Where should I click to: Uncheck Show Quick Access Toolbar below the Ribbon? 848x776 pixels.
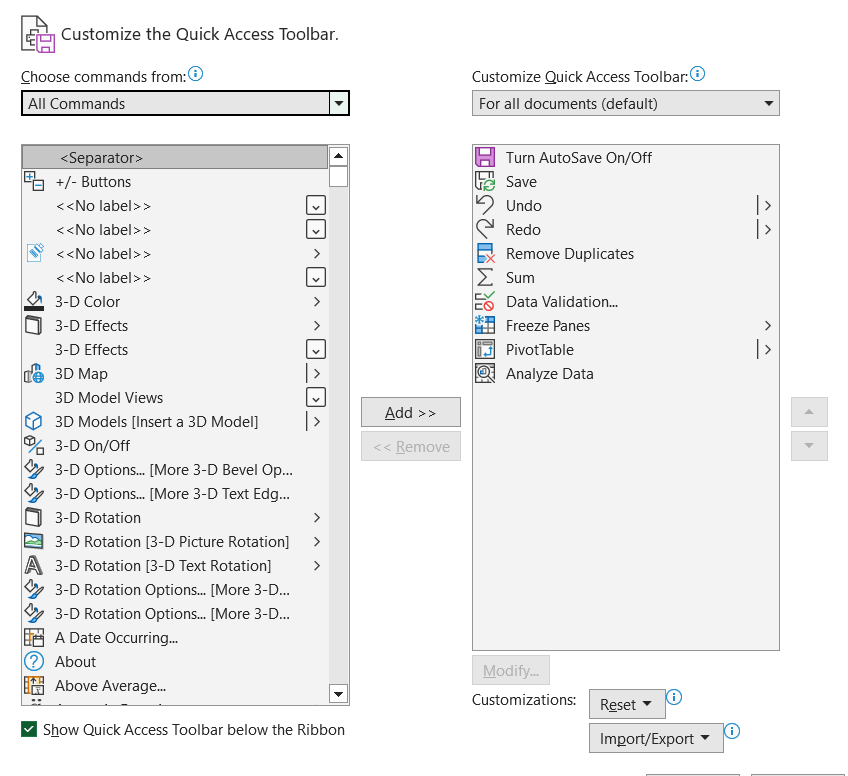click(29, 729)
